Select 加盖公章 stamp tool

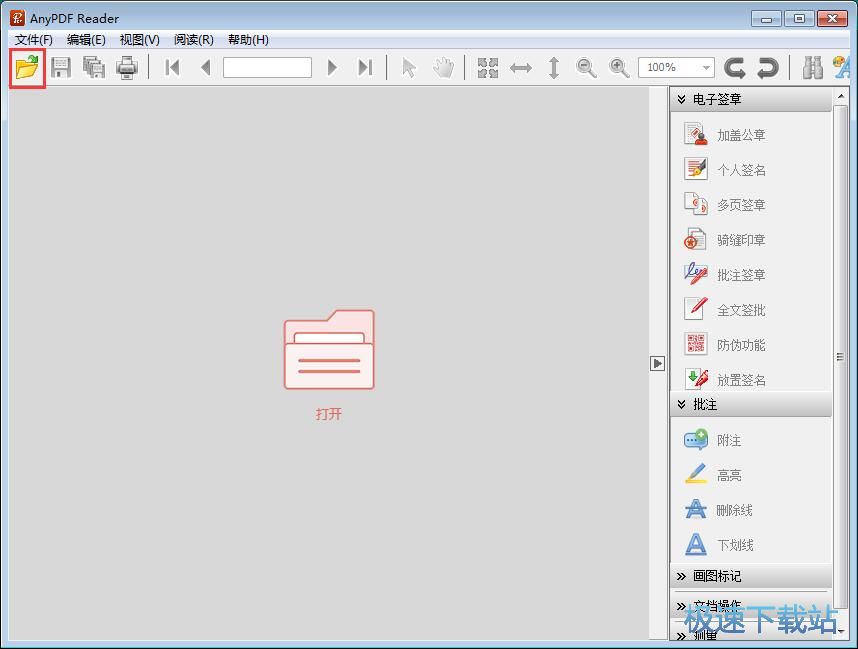pos(740,135)
